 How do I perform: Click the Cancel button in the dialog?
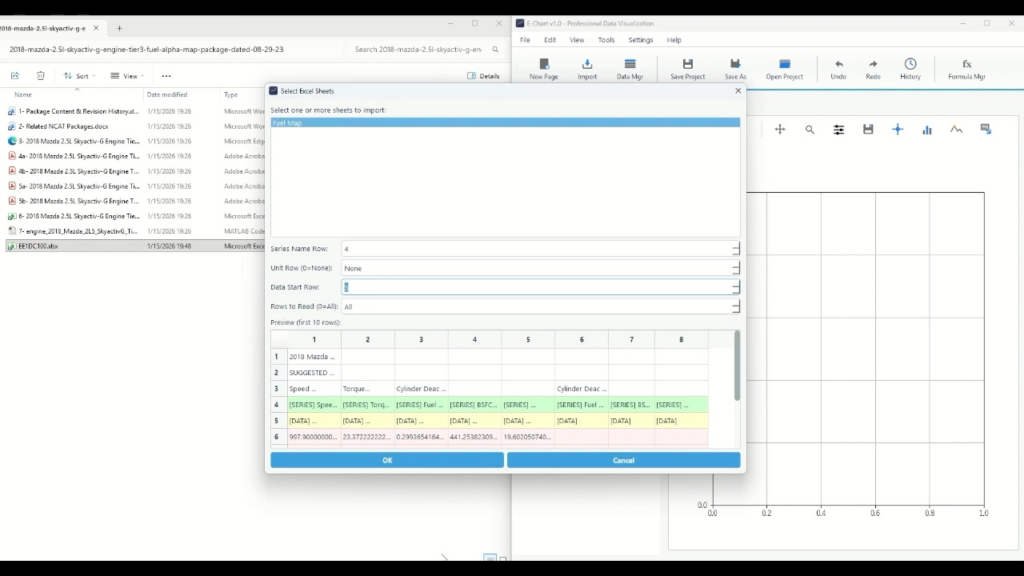coord(623,460)
